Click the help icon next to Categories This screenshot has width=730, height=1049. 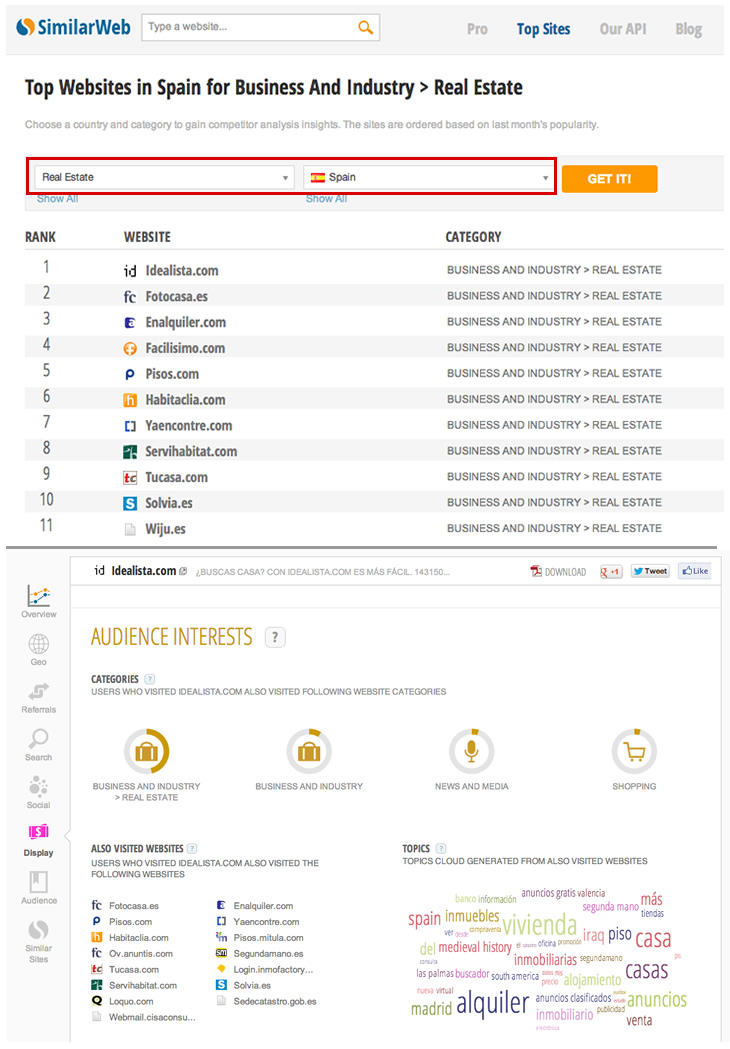(x=149, y=678)
